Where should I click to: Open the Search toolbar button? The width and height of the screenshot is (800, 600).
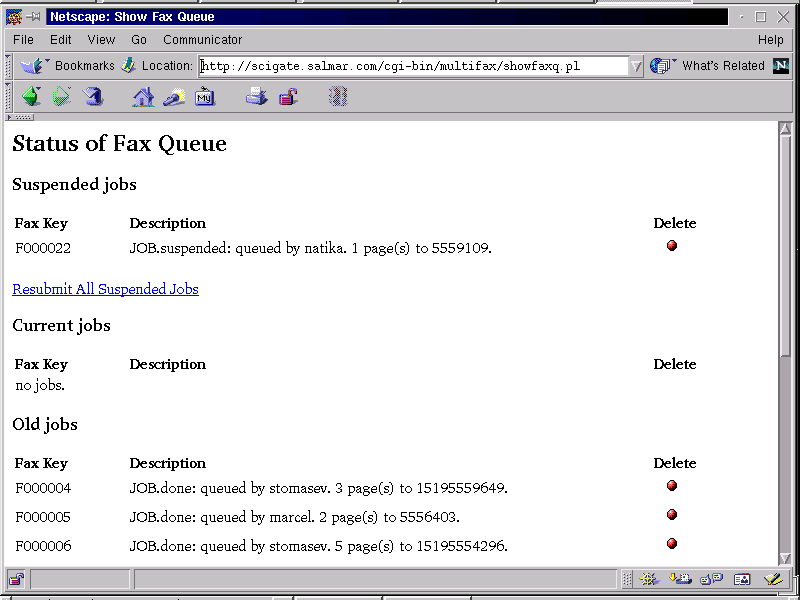pos(174,97)
